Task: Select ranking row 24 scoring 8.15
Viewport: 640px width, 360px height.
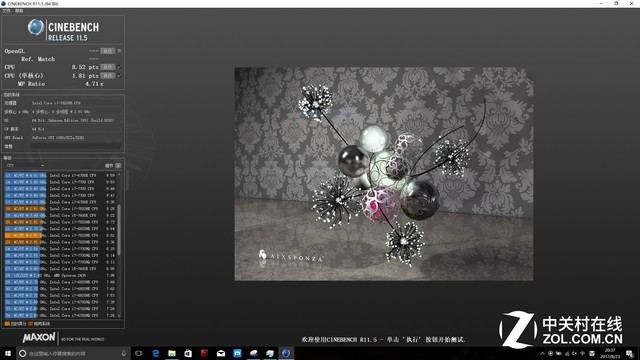Action: pyautogui.click(x=60, y=249)
